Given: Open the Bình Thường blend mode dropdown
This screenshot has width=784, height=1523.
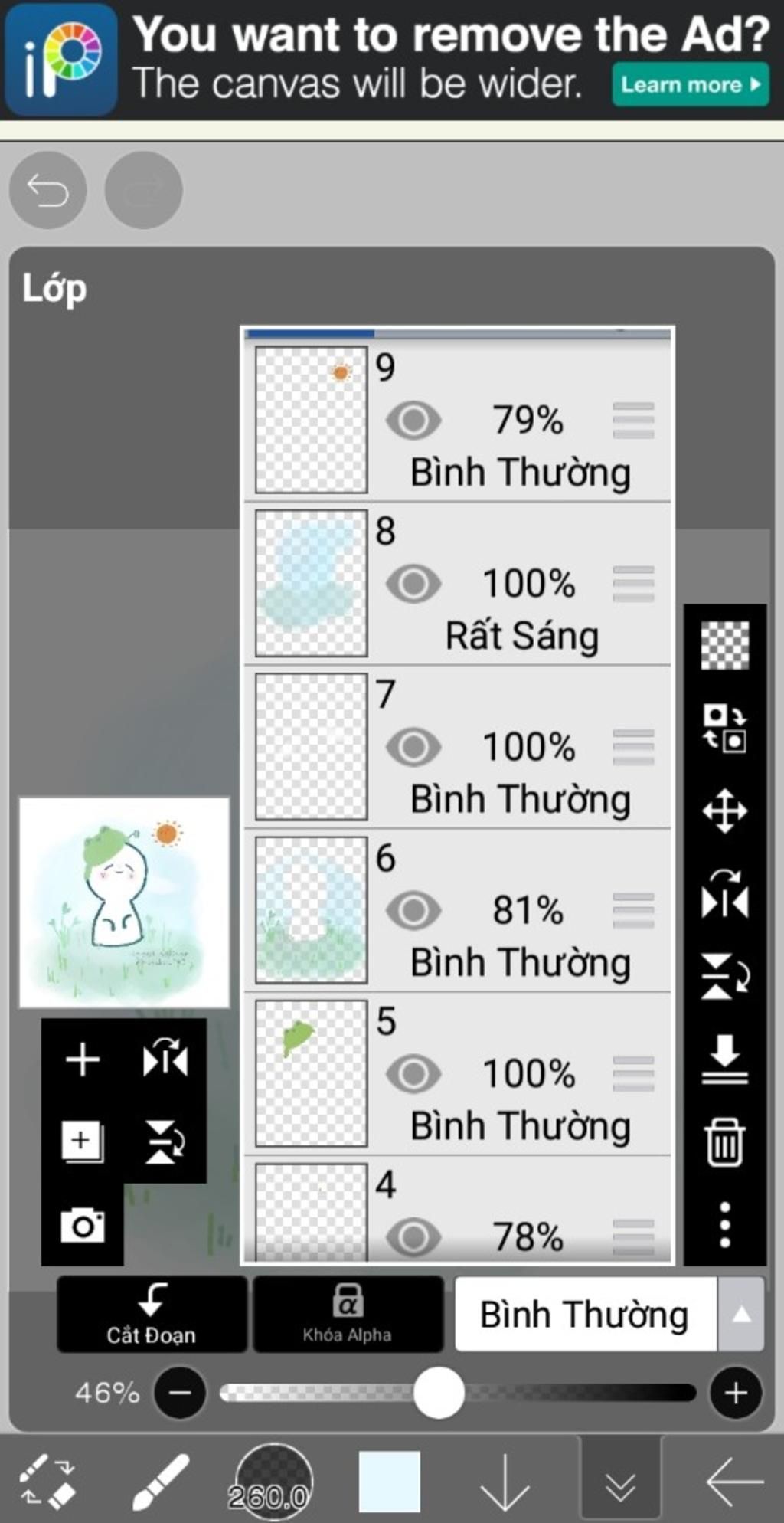Looking at the screenshot, I should tap(586, 1314).
